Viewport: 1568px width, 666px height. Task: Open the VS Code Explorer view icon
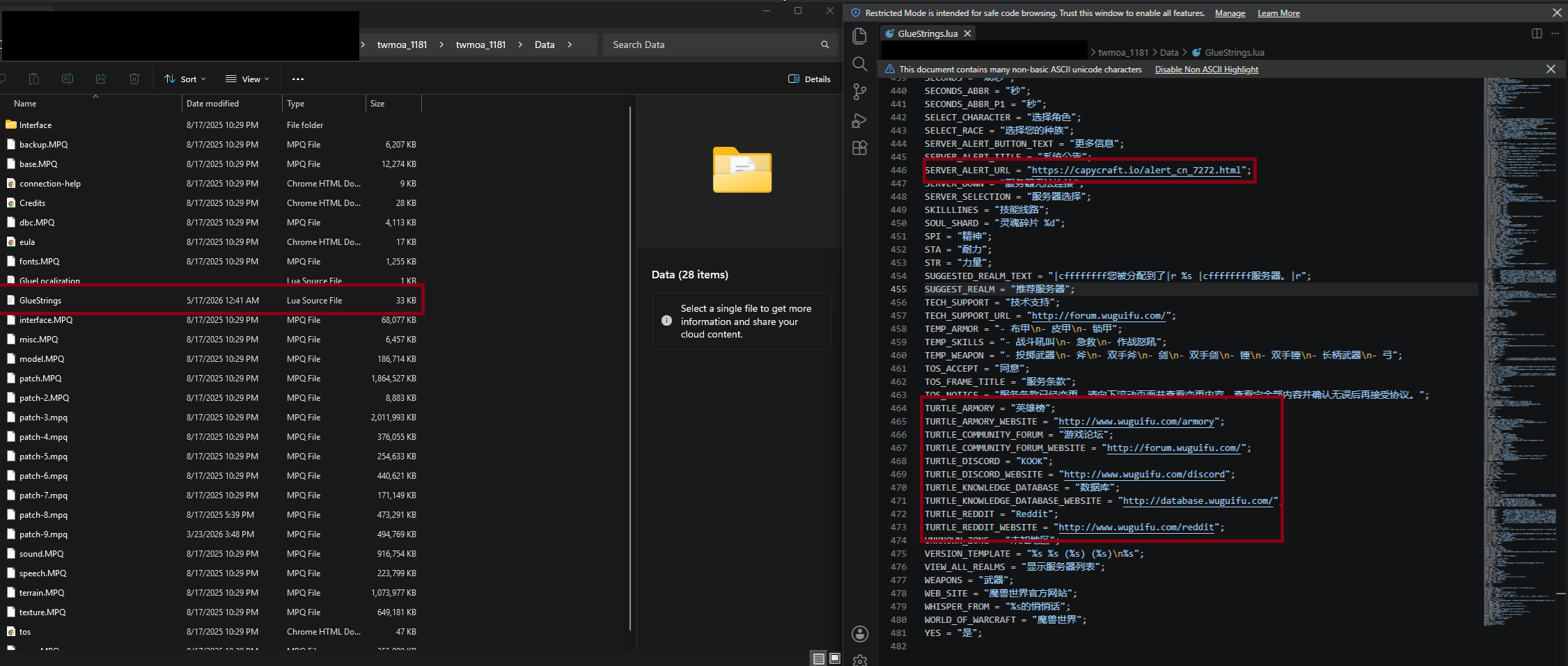click(860, 36)
